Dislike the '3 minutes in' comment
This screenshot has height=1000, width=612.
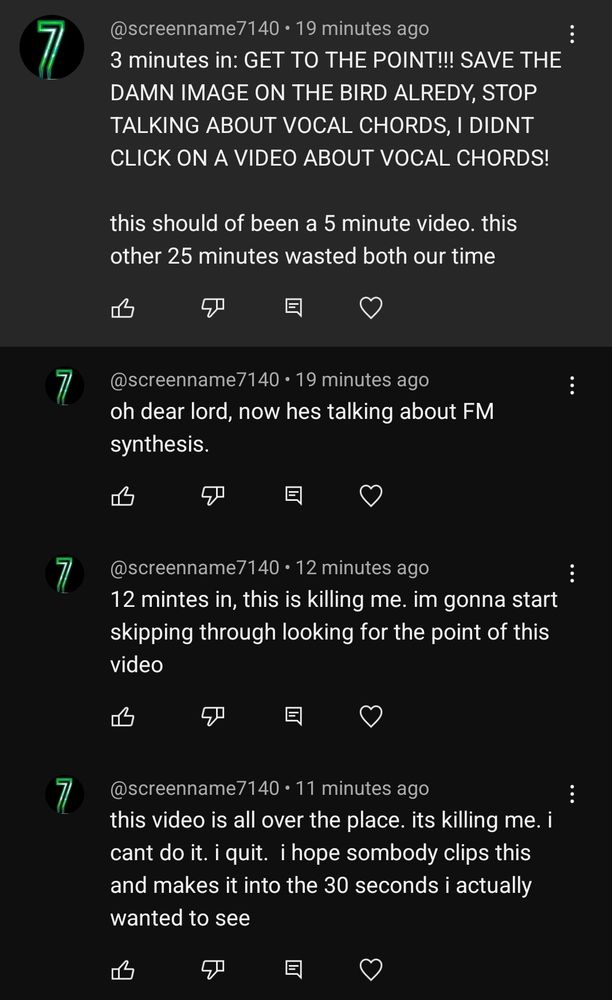pos(213,308)
